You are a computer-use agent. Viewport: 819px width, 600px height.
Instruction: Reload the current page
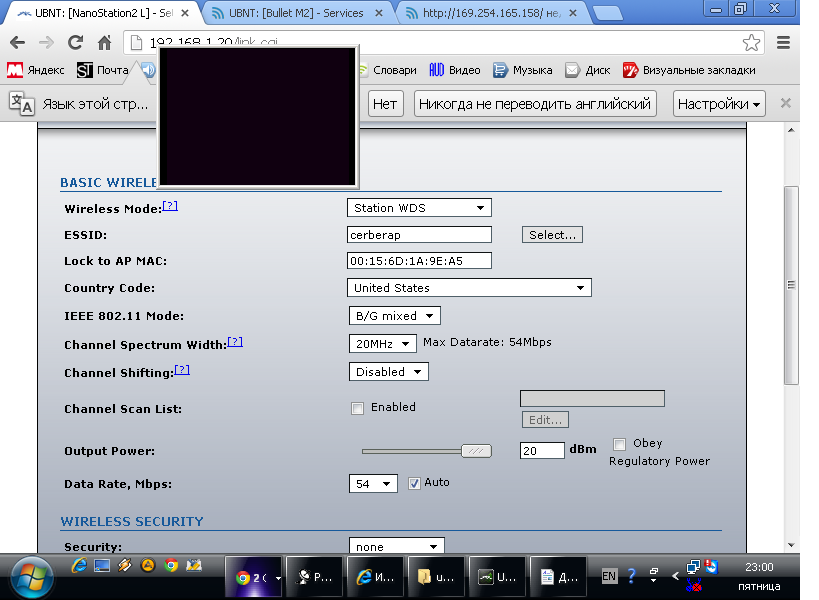tap(75, 42)
